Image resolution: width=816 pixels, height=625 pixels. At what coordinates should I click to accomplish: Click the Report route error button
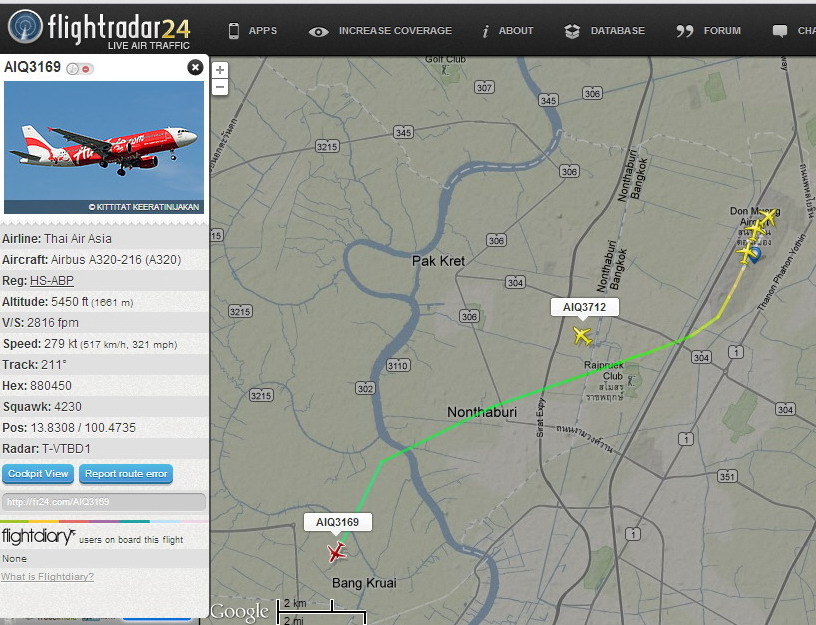pos(126,474)
